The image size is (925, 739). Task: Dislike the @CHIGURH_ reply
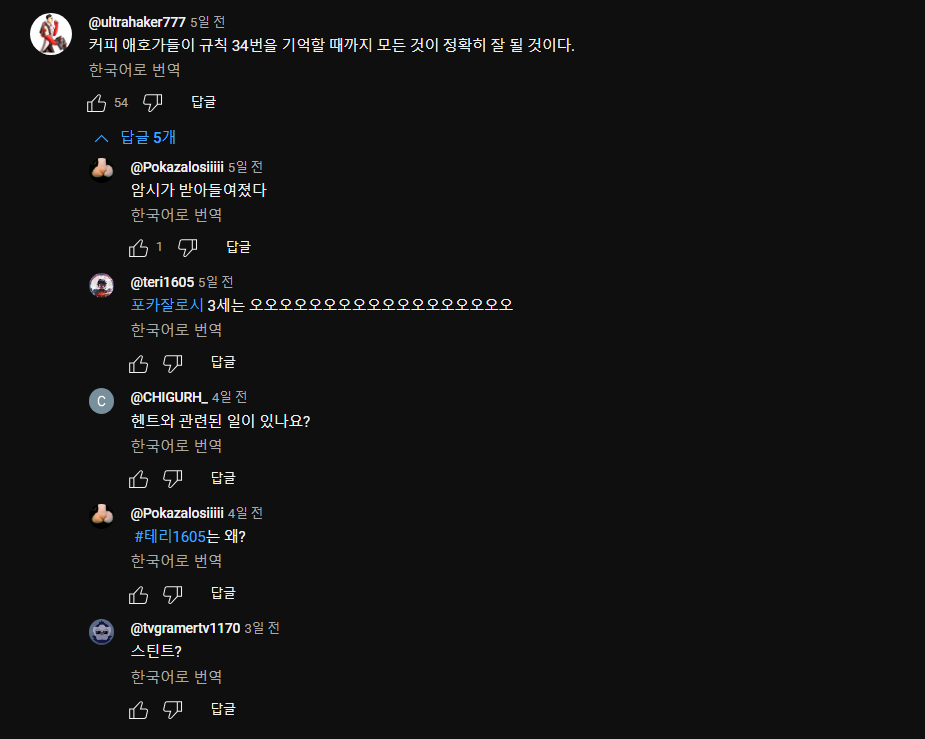click(x=173, y=478)
